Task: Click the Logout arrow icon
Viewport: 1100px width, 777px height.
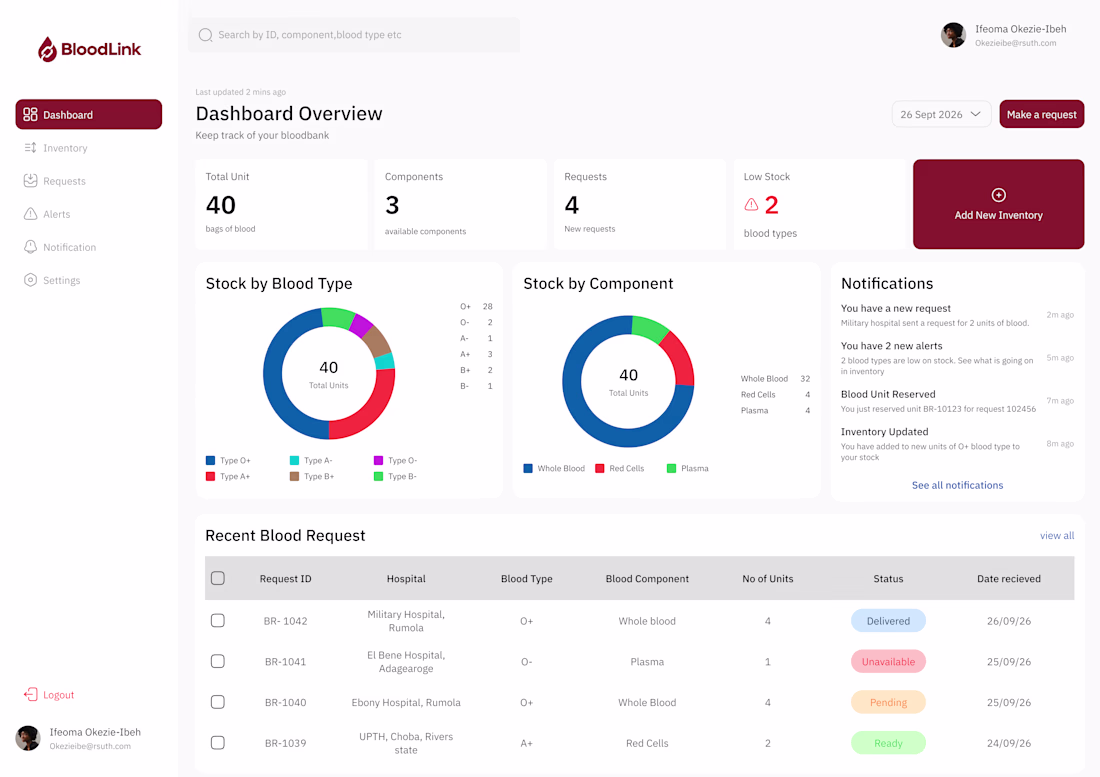Action: tap(30, 694)
